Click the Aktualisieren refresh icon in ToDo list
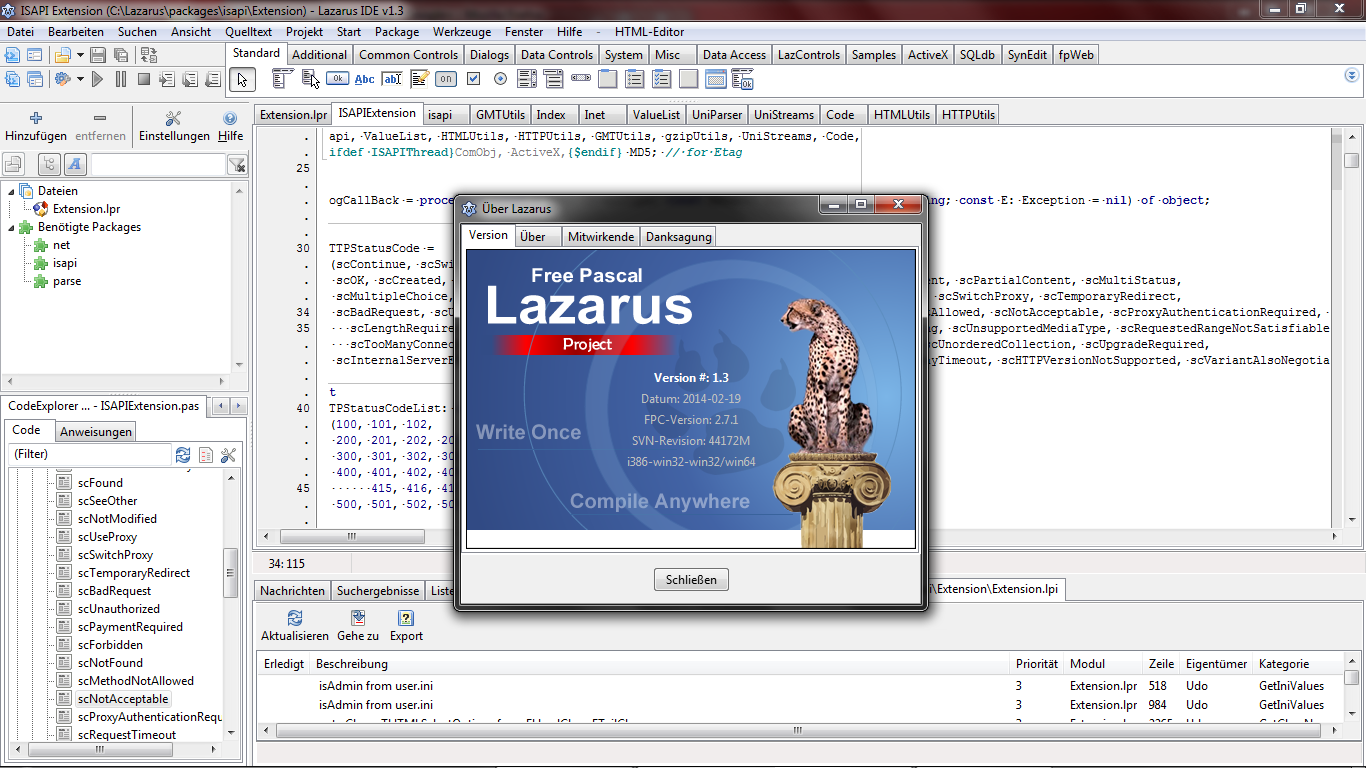The width and height of the screenshot is (1366, 768). [294, 618]
